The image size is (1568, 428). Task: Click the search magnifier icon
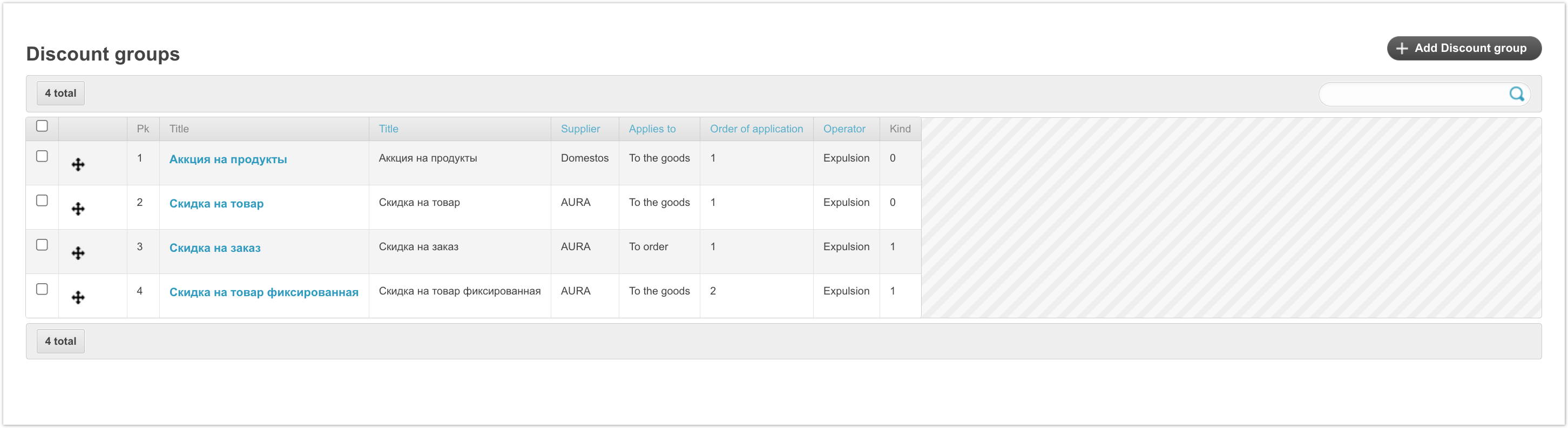click(x=1516, y=93)
